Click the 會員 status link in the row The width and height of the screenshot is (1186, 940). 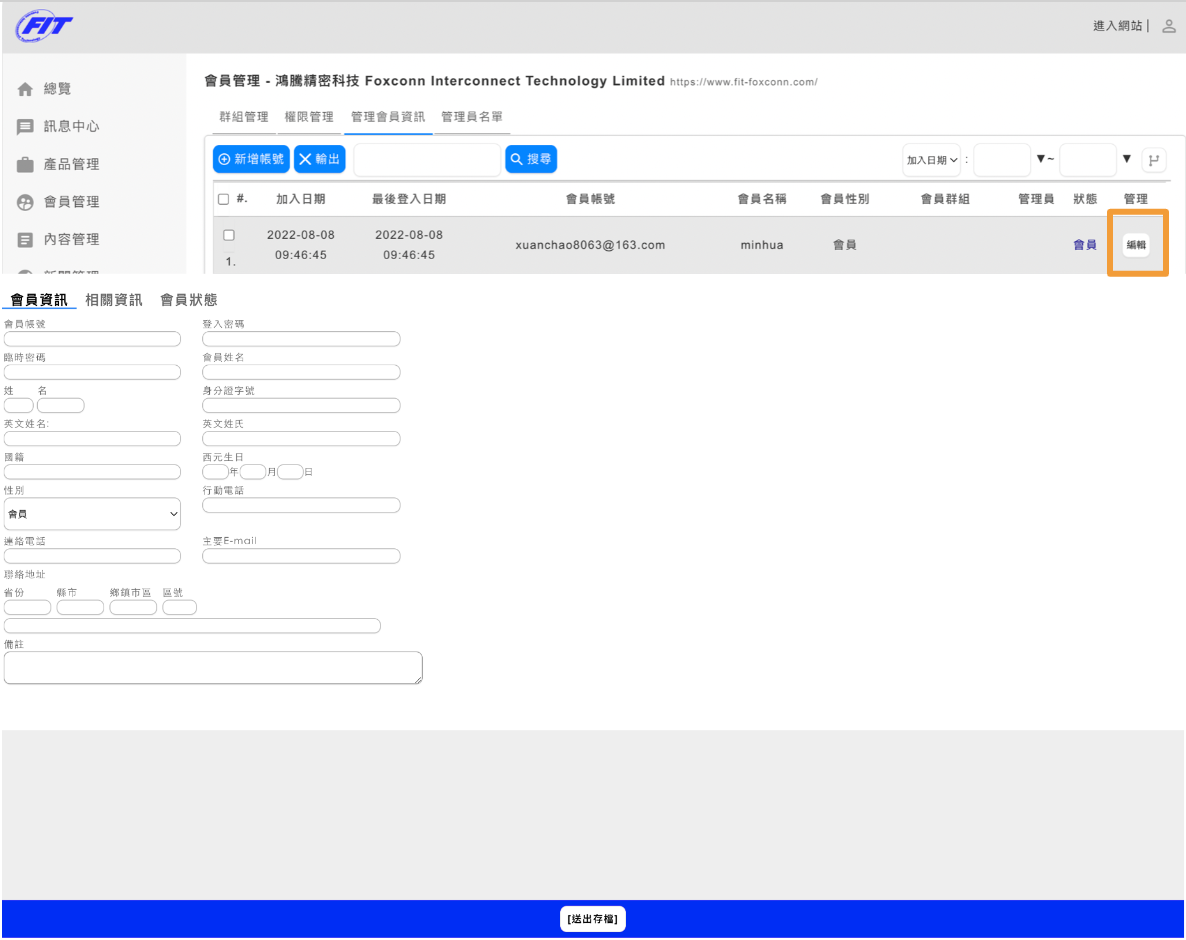(x=1085, y=245)
